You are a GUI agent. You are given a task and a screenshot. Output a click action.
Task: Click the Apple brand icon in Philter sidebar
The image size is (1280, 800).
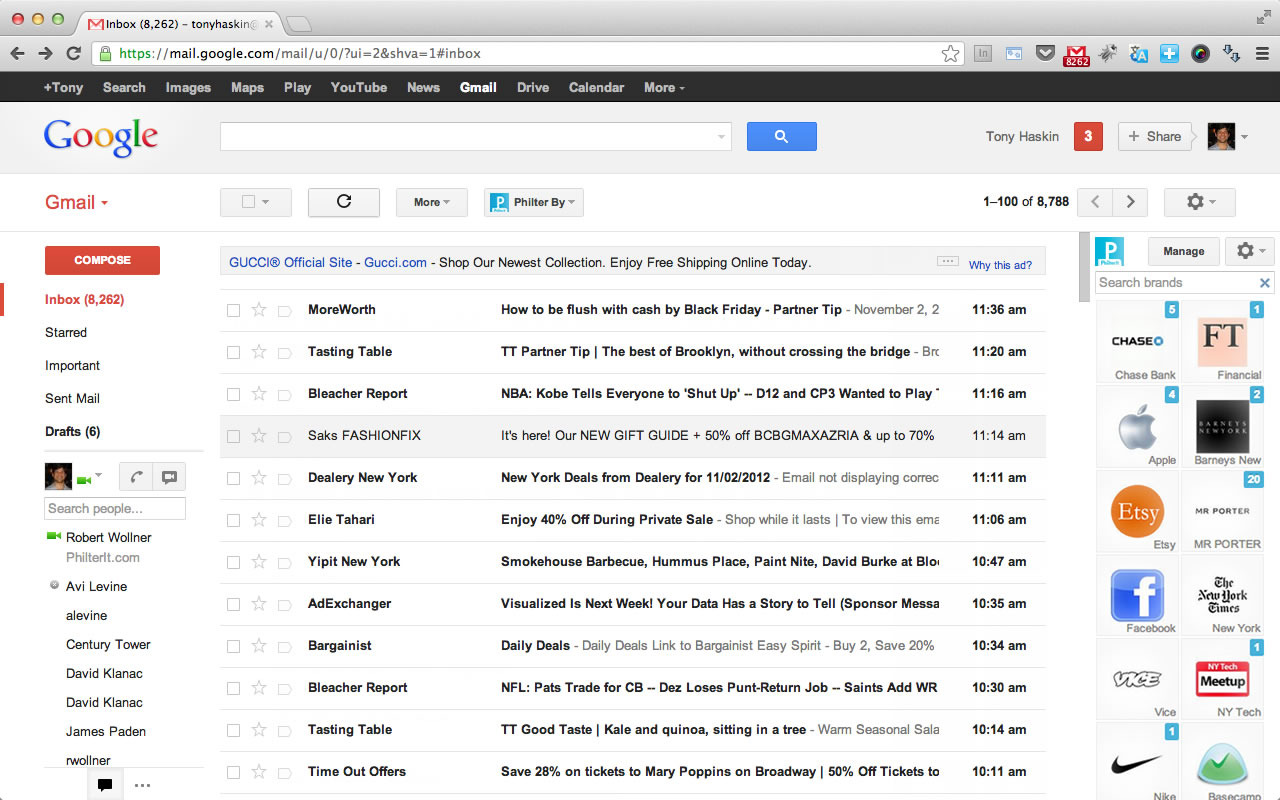tap(1138, 427)
